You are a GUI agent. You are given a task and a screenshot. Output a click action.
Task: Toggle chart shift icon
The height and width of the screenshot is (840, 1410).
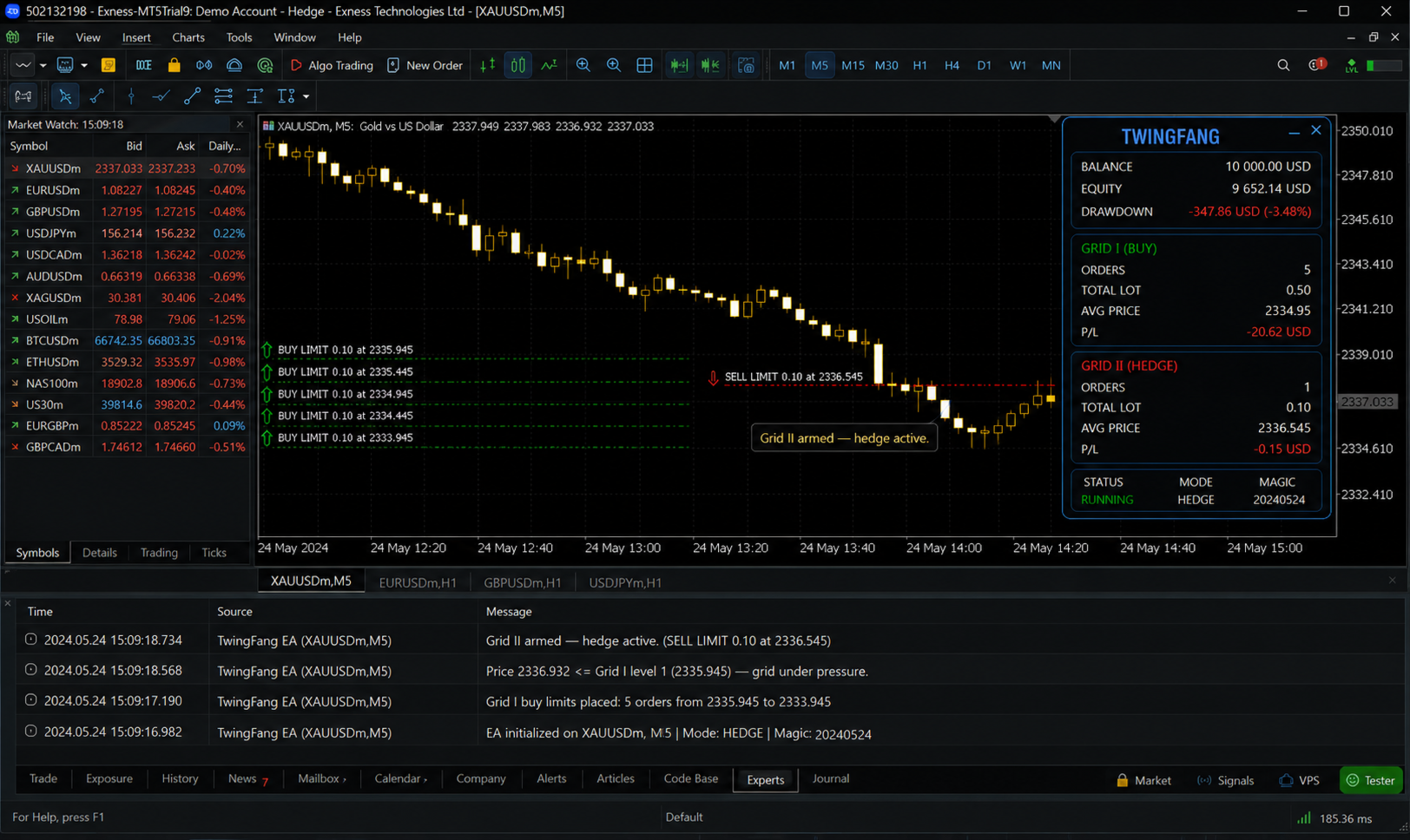(x=710, y=65)
